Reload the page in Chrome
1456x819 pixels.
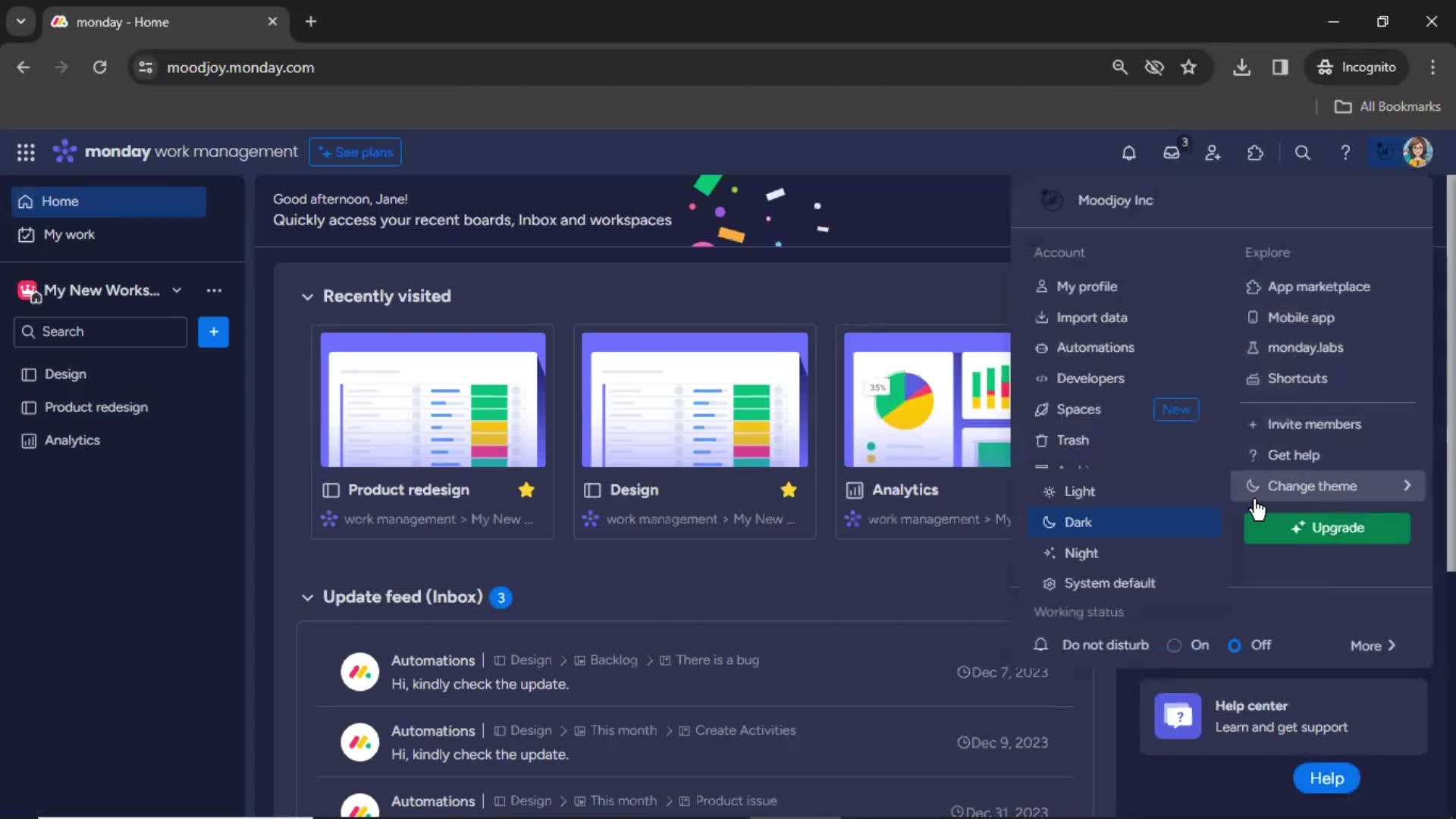coord(99,67)
